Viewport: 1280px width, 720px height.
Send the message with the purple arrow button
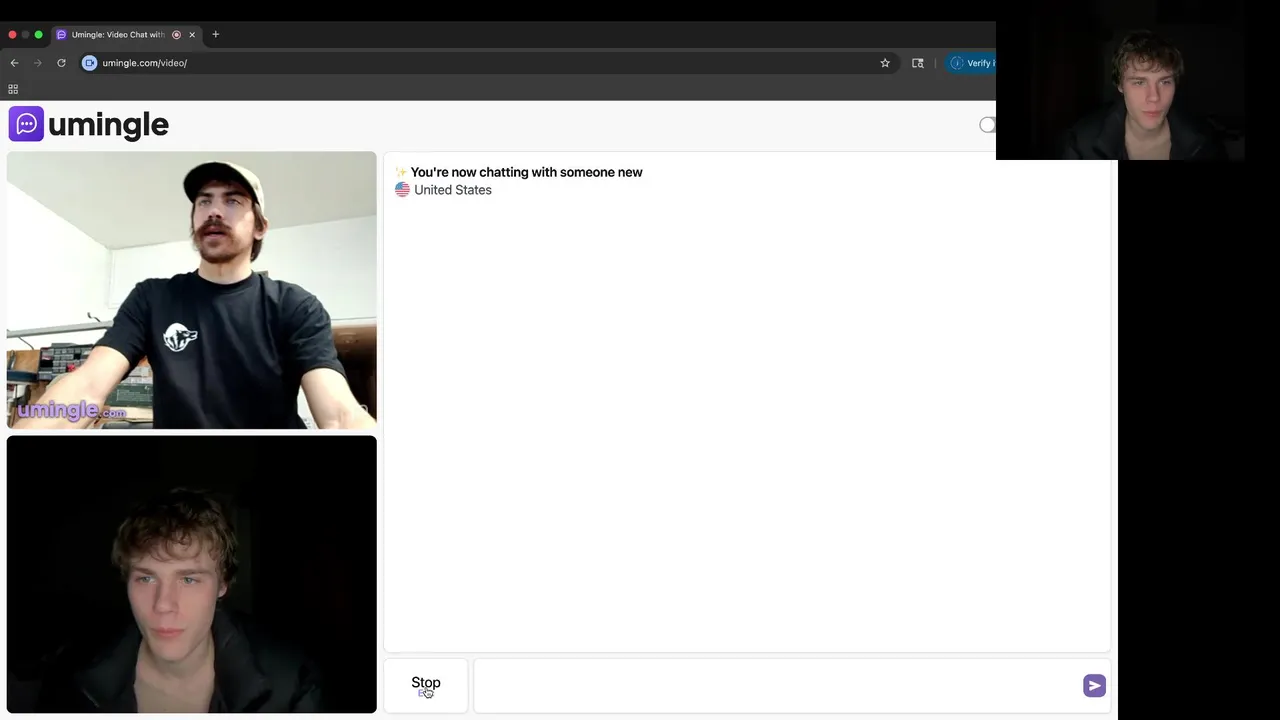point(1094,685)
